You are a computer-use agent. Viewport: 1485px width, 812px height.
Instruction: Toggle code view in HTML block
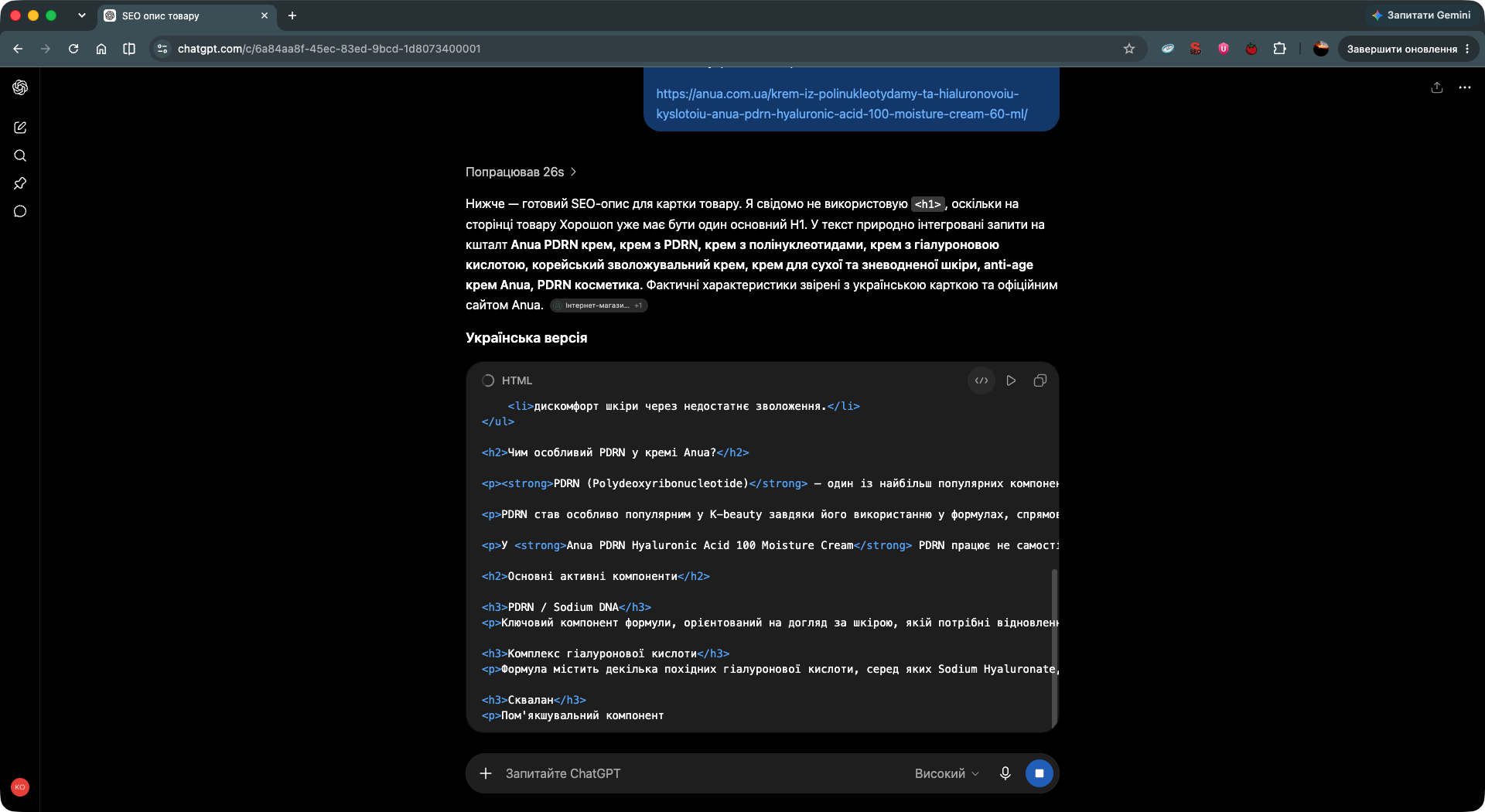[x=981, y=380]
